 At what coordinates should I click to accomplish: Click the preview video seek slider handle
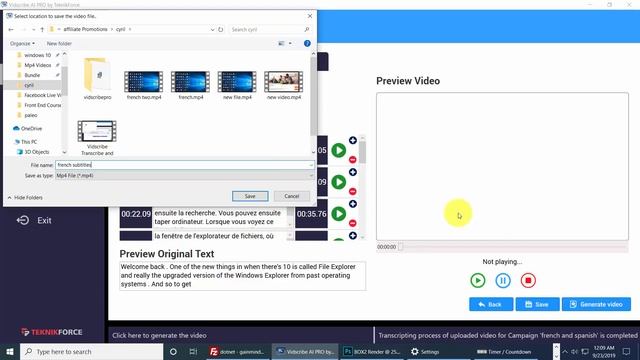point(400,247)
